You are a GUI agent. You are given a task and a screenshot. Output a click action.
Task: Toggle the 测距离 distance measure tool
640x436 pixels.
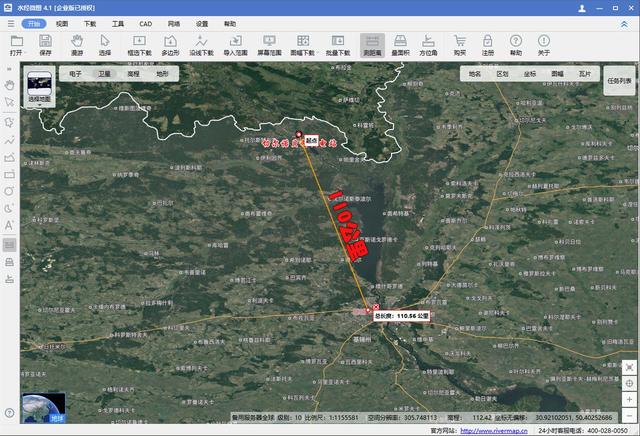[372, 45]
